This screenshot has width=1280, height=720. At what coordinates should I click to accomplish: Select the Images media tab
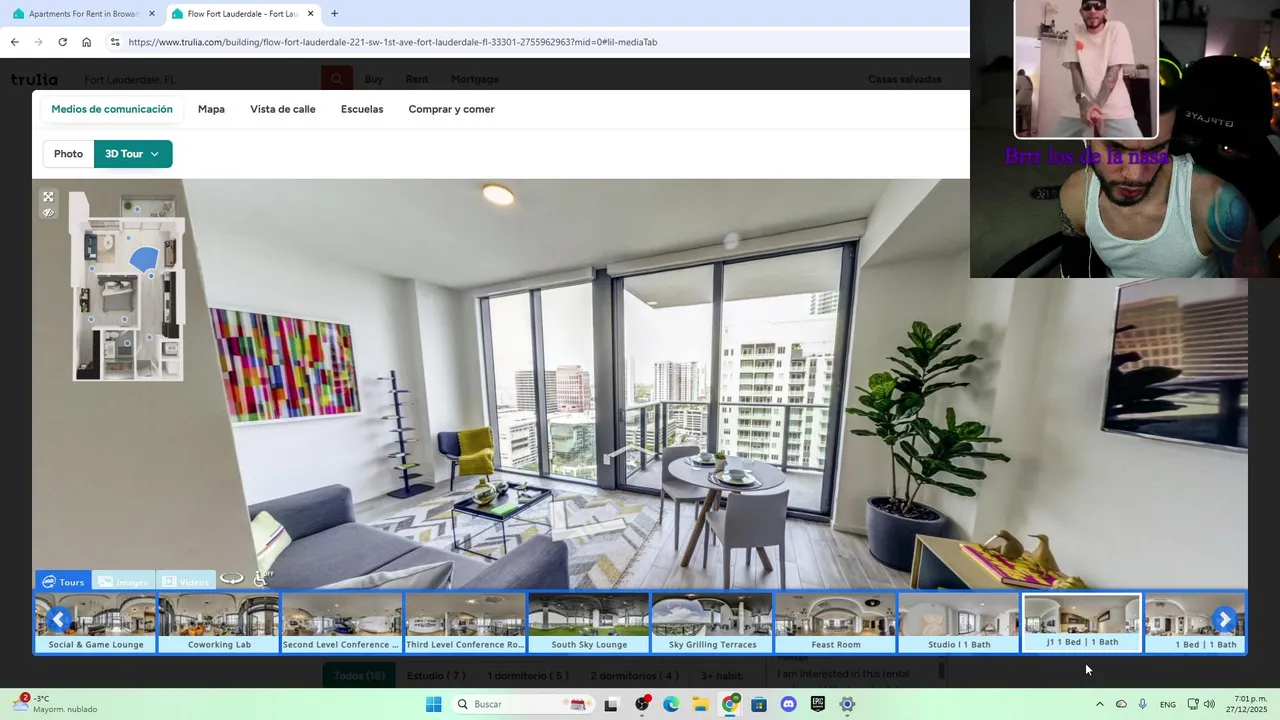point(123,581)
